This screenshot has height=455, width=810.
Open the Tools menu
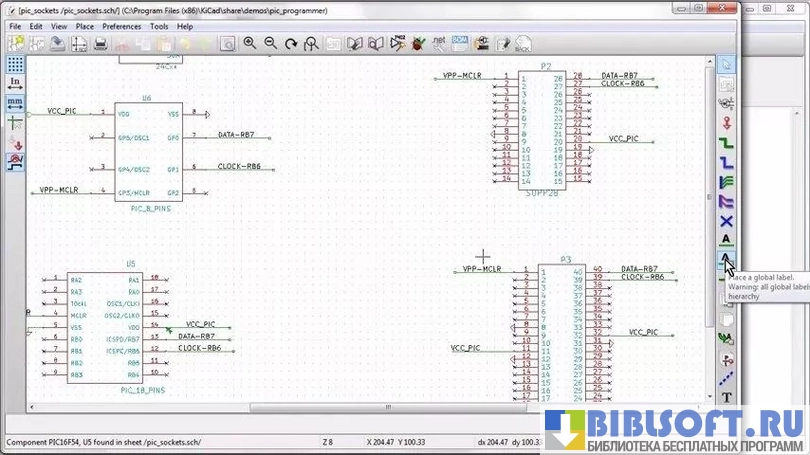click(x=159, y=26)
